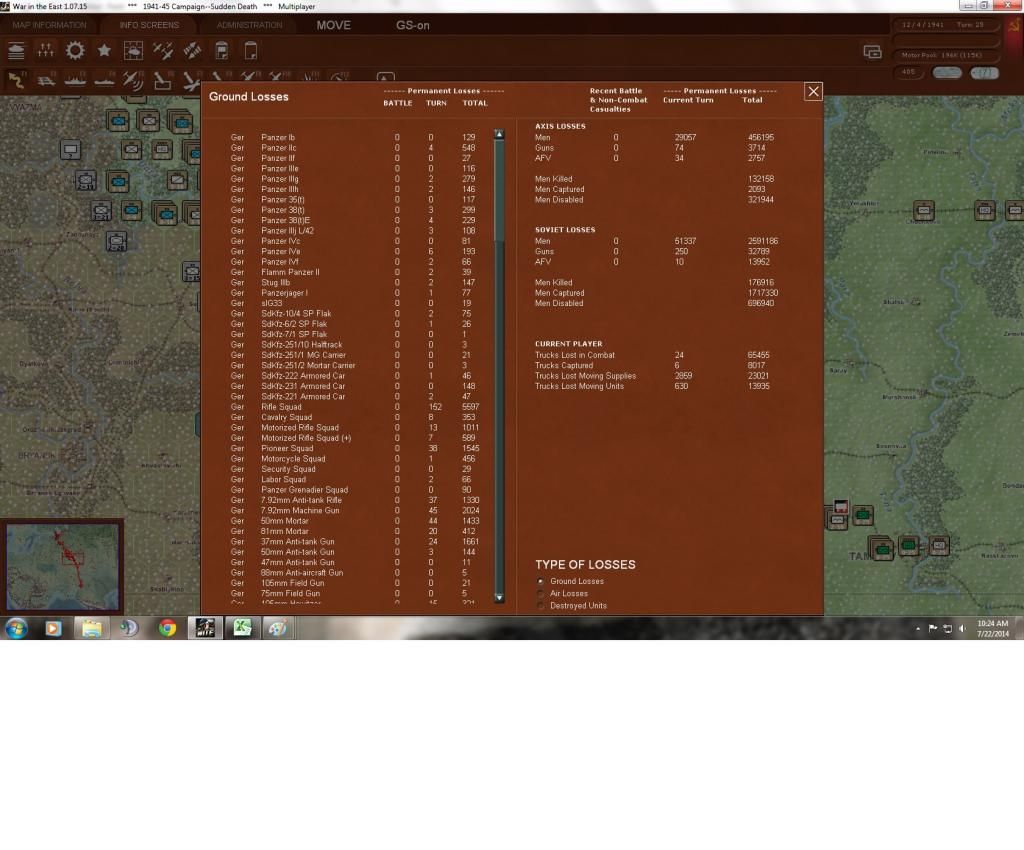Open Windows Media Player from the taskbar

click(x=54, y=628)
